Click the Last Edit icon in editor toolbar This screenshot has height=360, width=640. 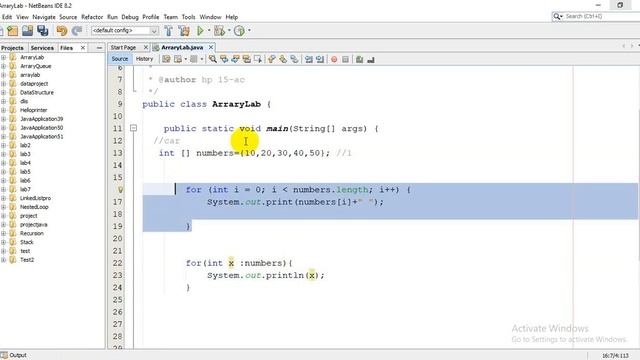(x=166, y=60)
